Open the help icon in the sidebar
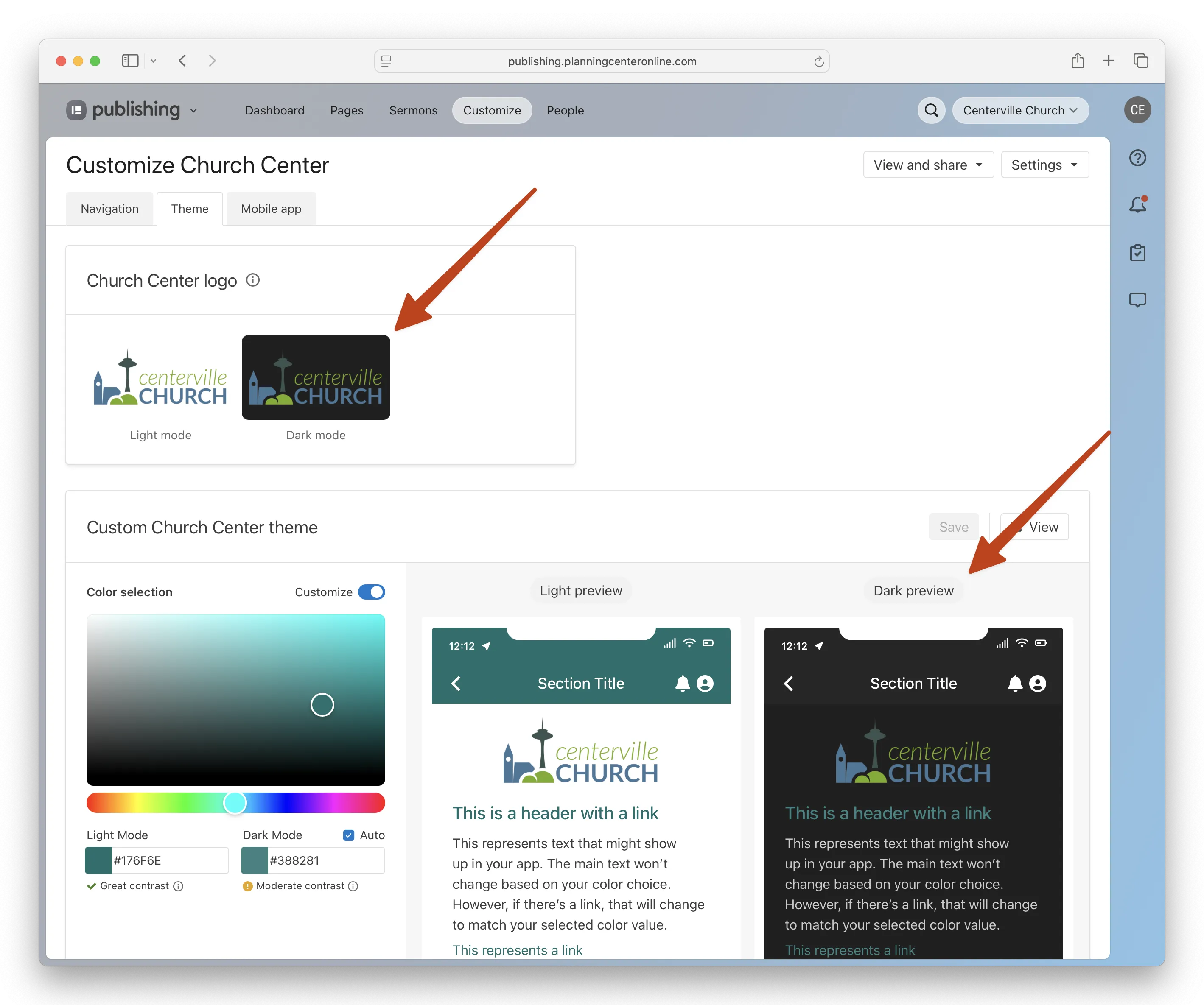 click(1137, 158)
